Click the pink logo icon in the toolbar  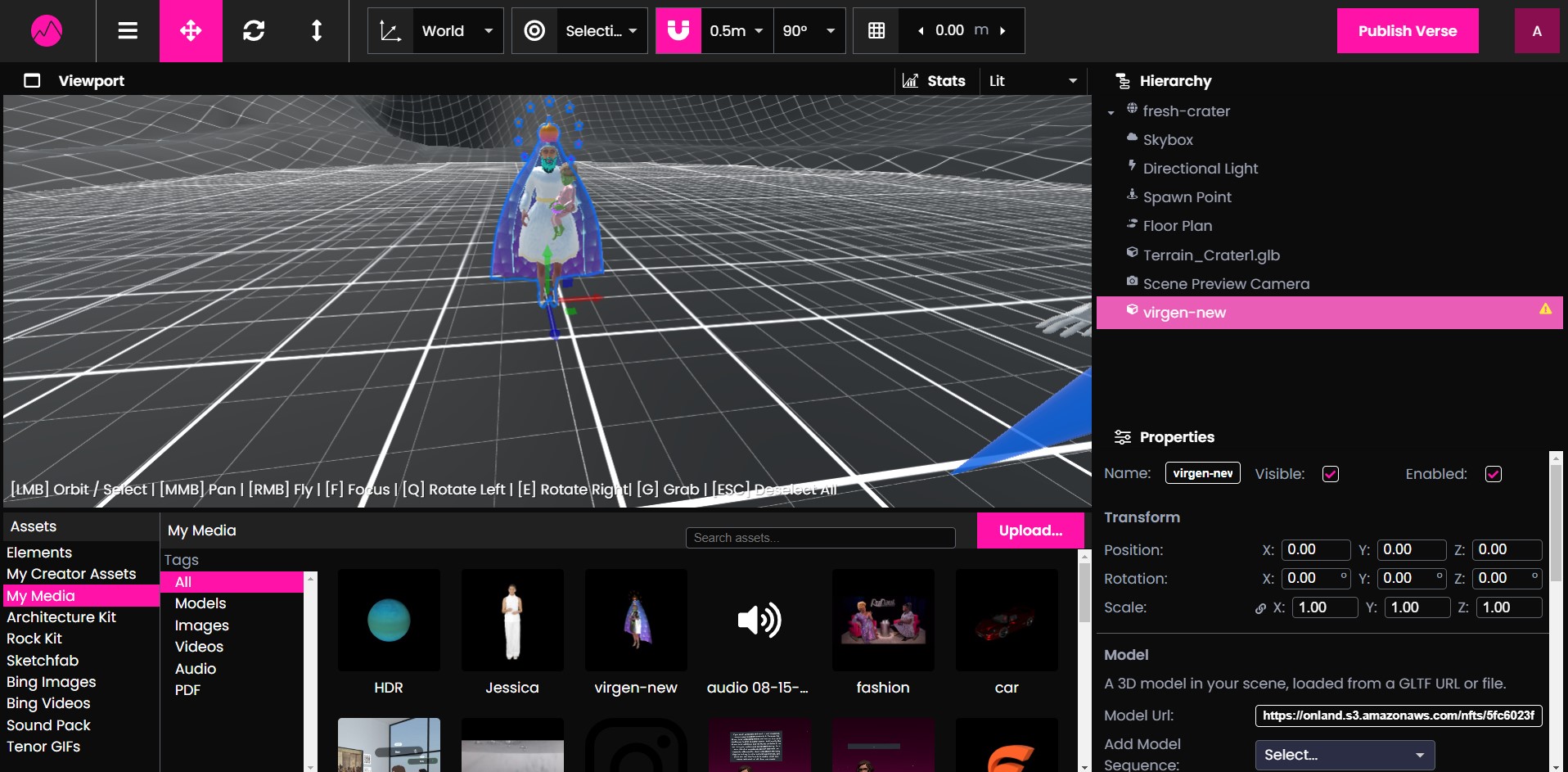pos(47,31)
